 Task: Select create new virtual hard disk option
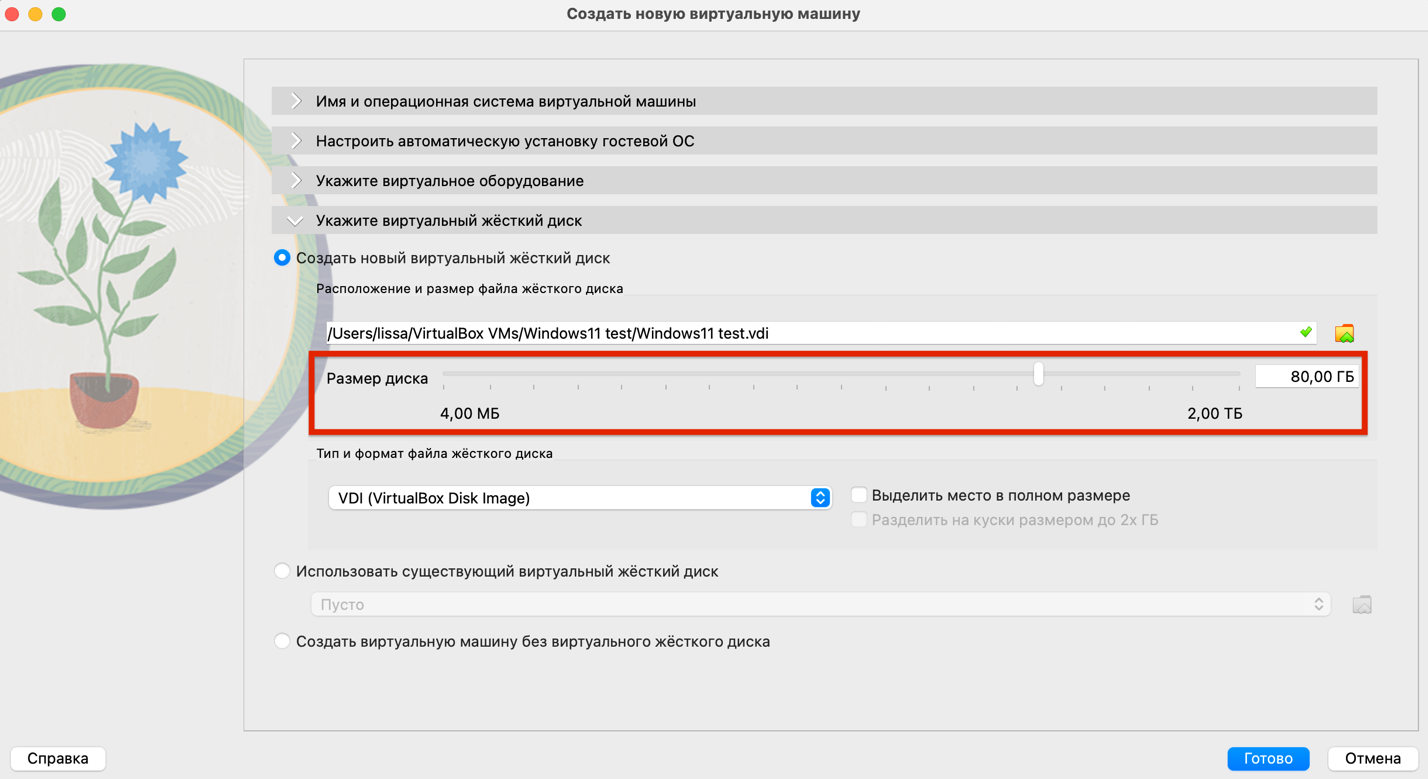click(282, 258)
